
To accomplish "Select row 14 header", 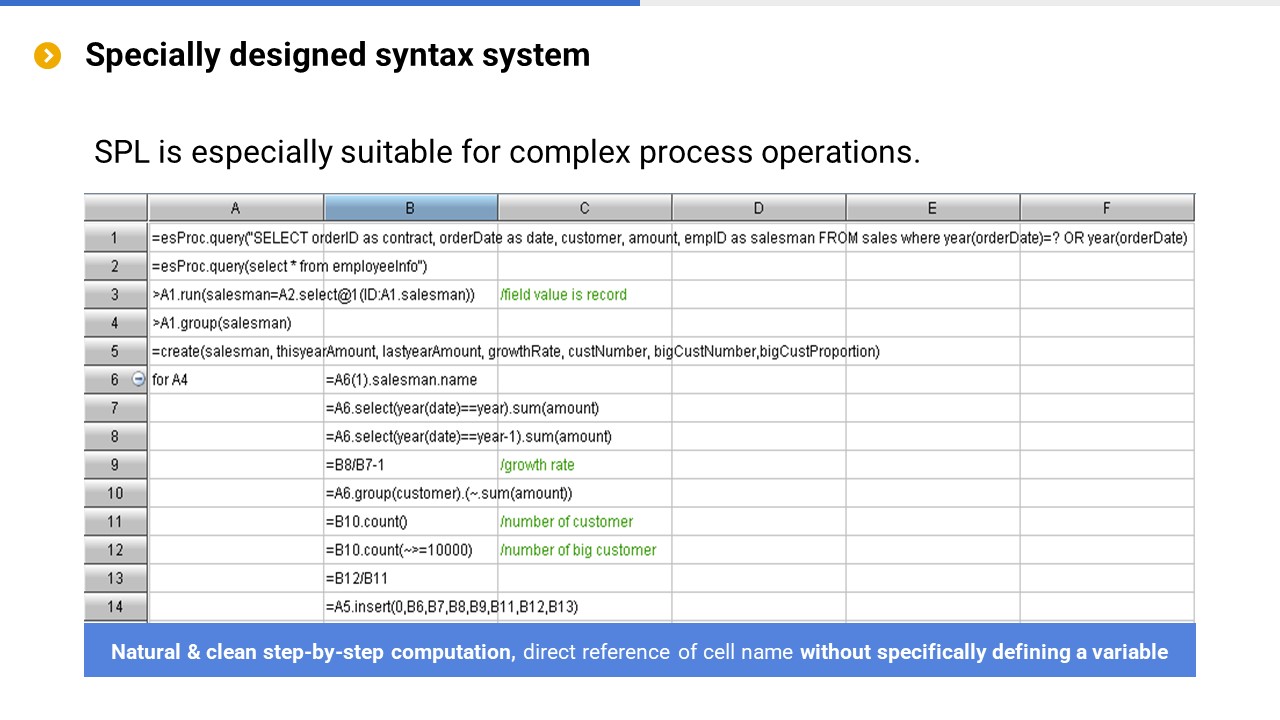I will click(115, 607).
